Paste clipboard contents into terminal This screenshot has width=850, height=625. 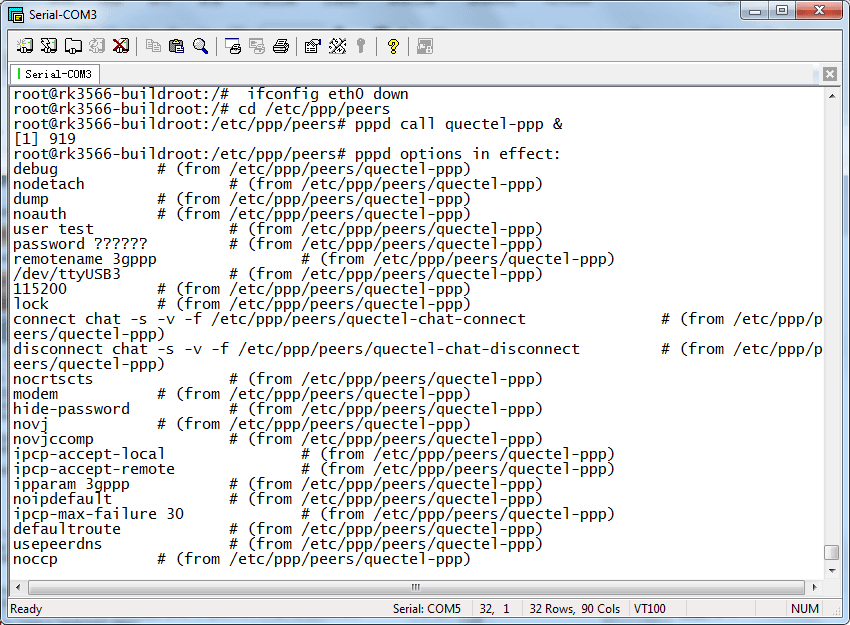(x=176, y=45)
